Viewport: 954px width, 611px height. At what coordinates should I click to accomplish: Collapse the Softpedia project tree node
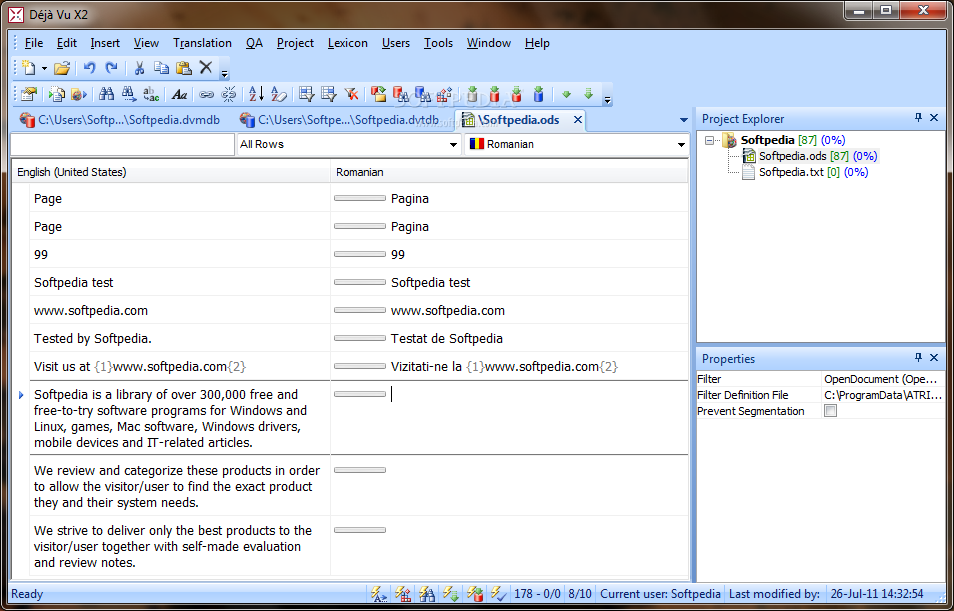[709, 141]
